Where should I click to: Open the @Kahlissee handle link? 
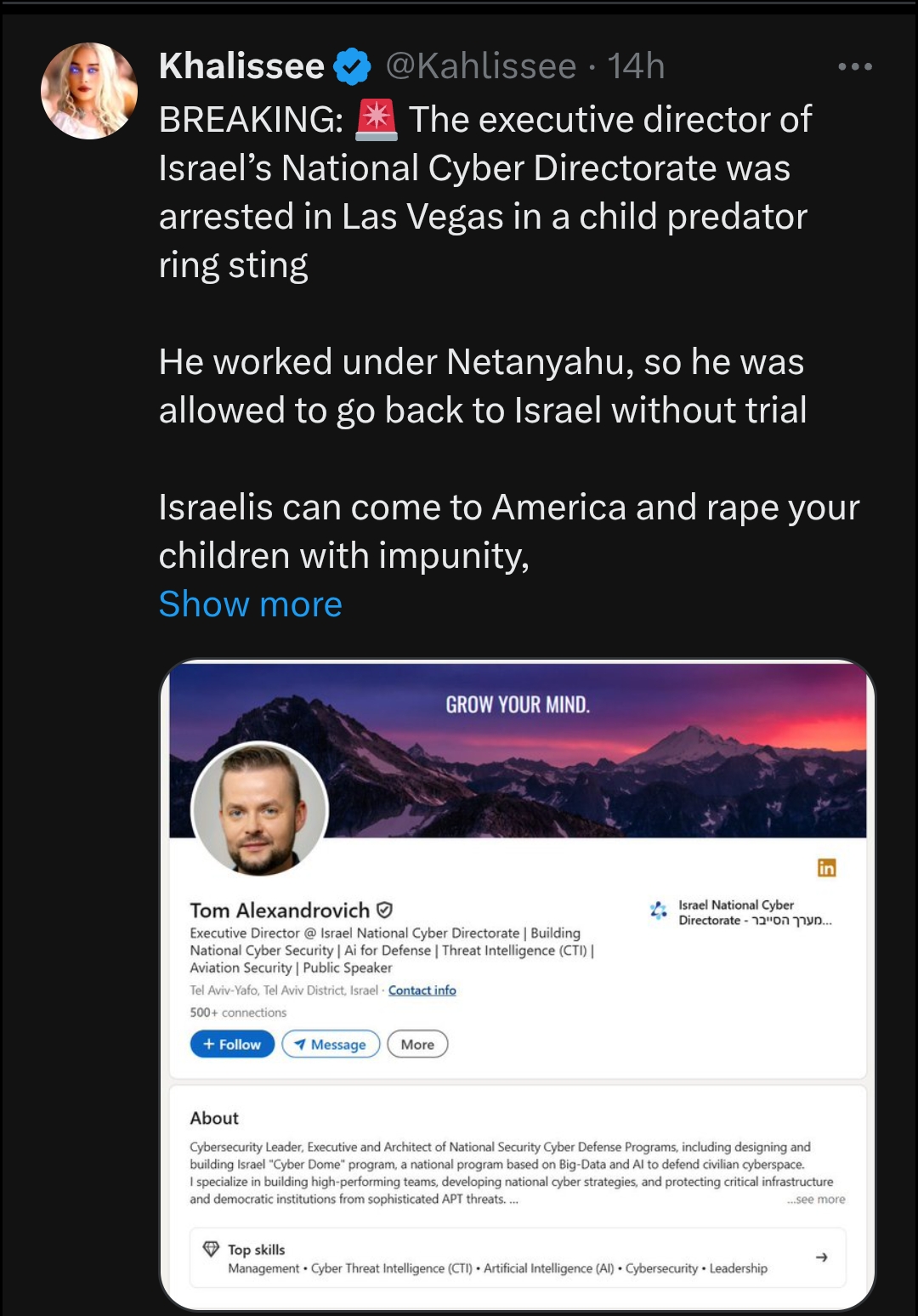[481, 66]
